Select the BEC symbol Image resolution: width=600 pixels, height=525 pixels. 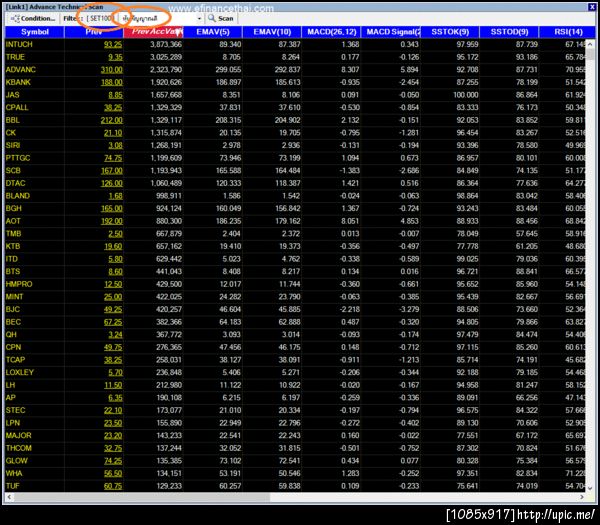13,322
